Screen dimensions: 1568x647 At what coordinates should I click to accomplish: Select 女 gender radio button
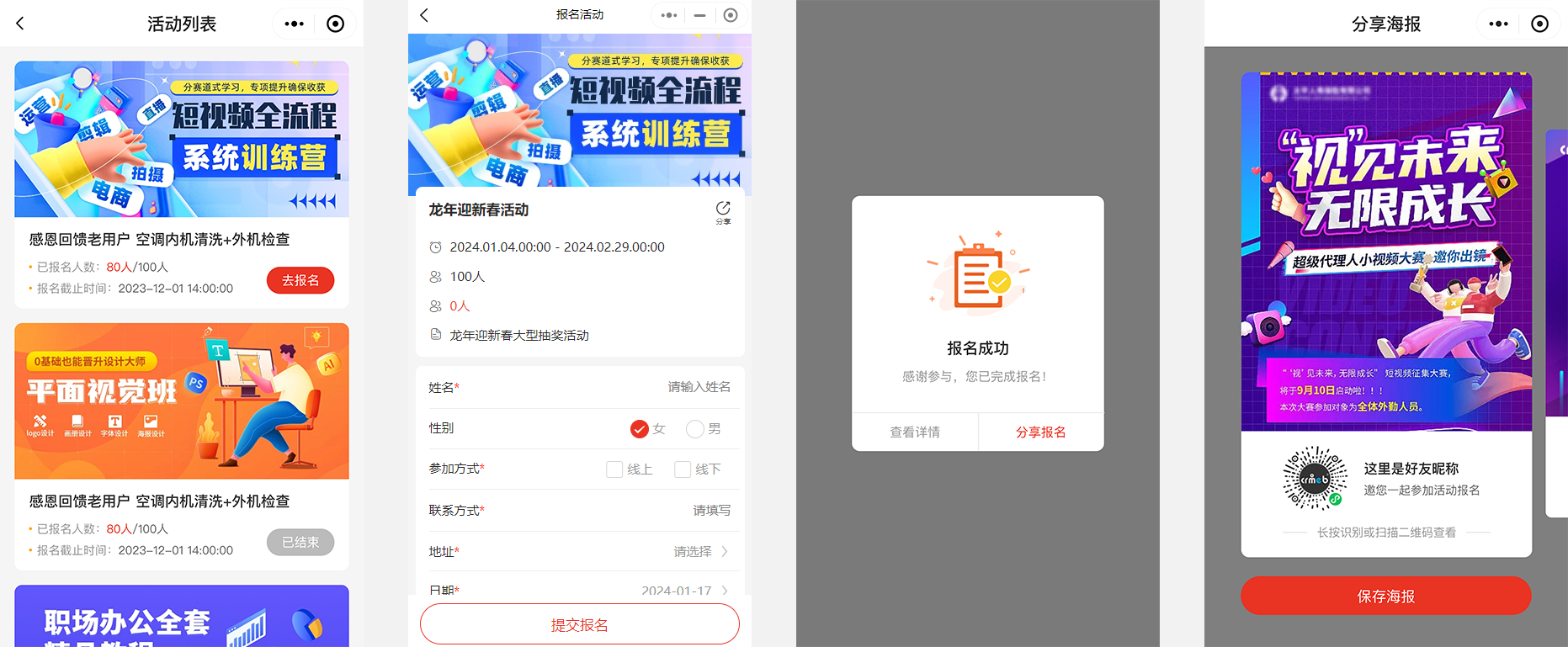[640, 429]
